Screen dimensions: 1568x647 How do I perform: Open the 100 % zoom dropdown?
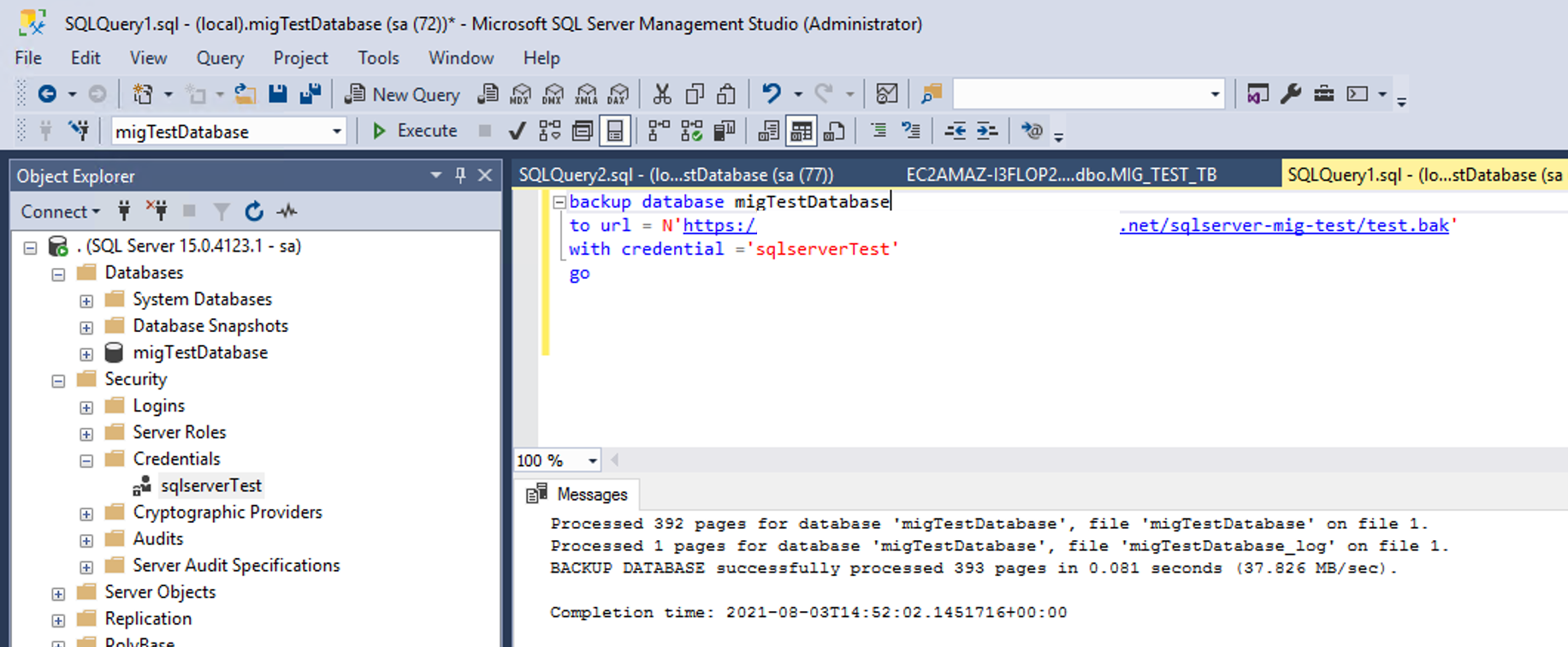tap(592, 460)
